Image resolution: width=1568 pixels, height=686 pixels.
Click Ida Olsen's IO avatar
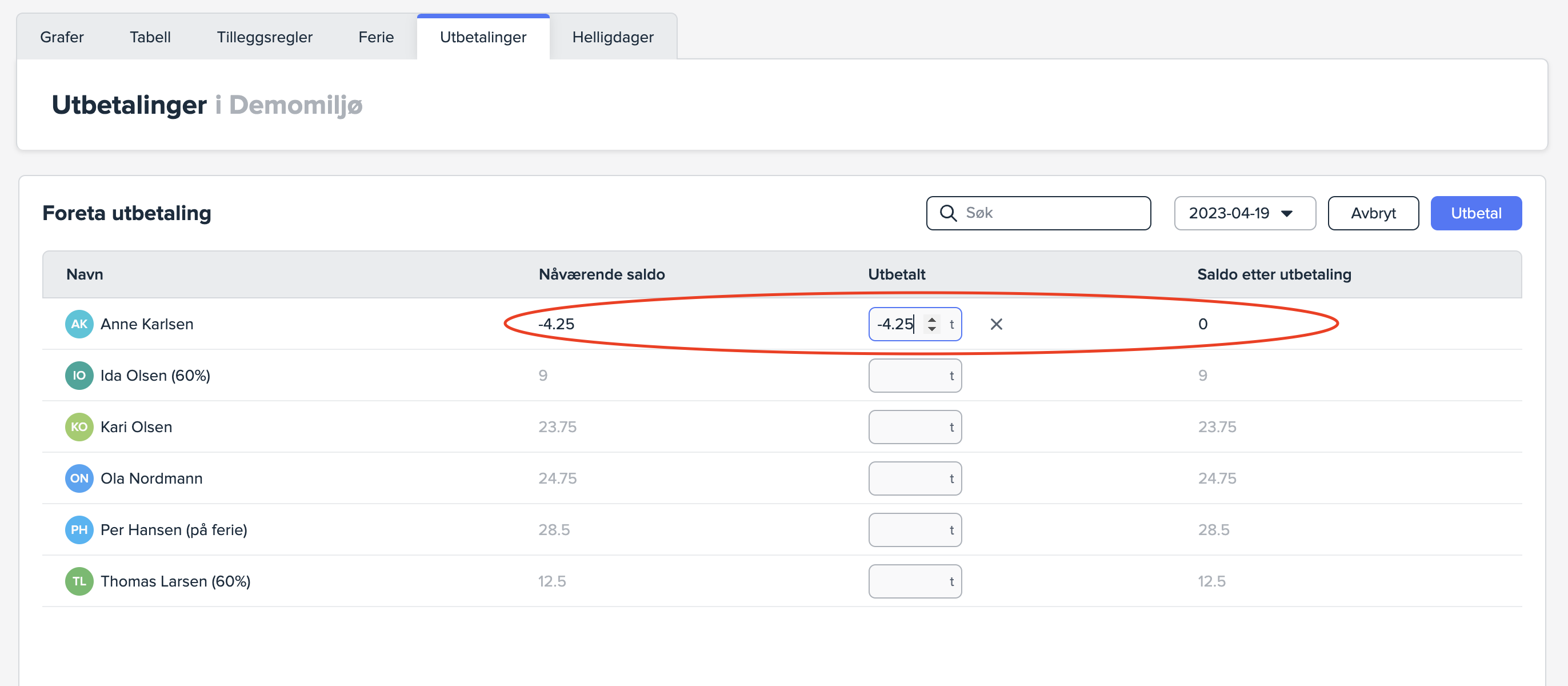tap(79, 376)
